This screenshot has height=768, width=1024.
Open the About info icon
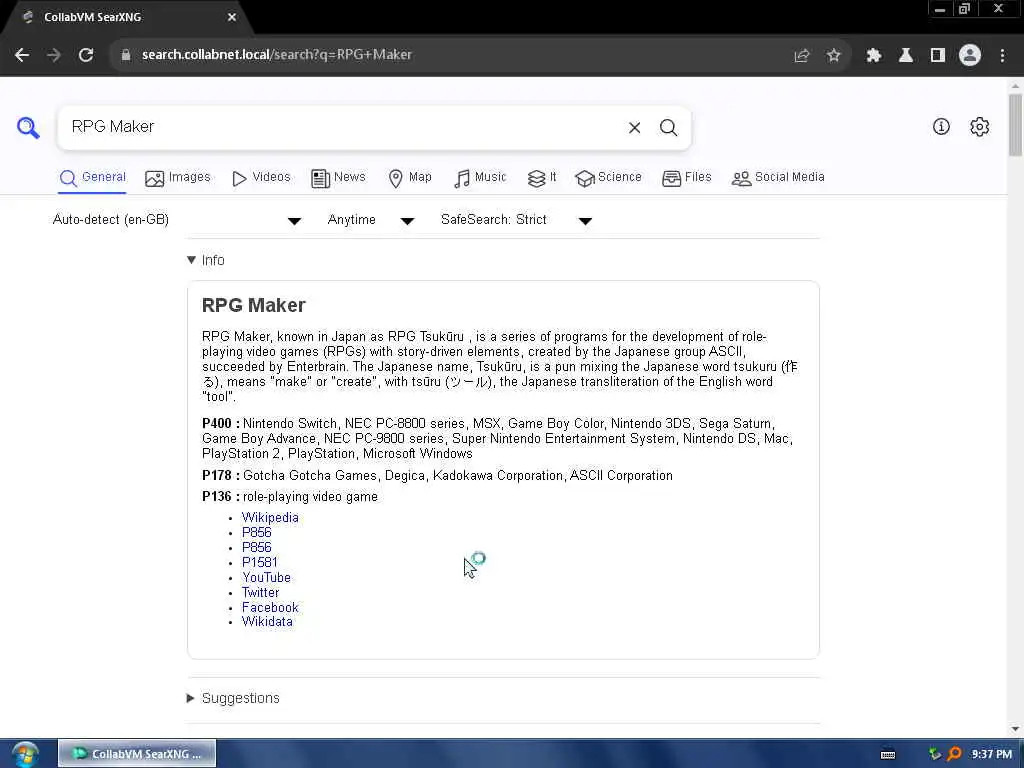tap(941, 127)
